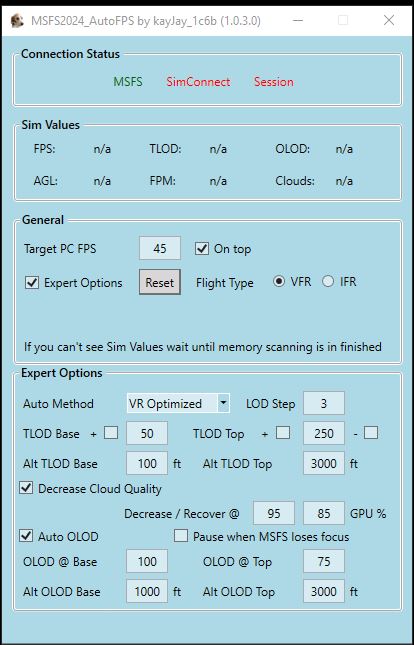This screenshot has height=645, width=414.
Task: Uncheck the On top checkbox
Action: pyautogui.click(x=202, y=248)
